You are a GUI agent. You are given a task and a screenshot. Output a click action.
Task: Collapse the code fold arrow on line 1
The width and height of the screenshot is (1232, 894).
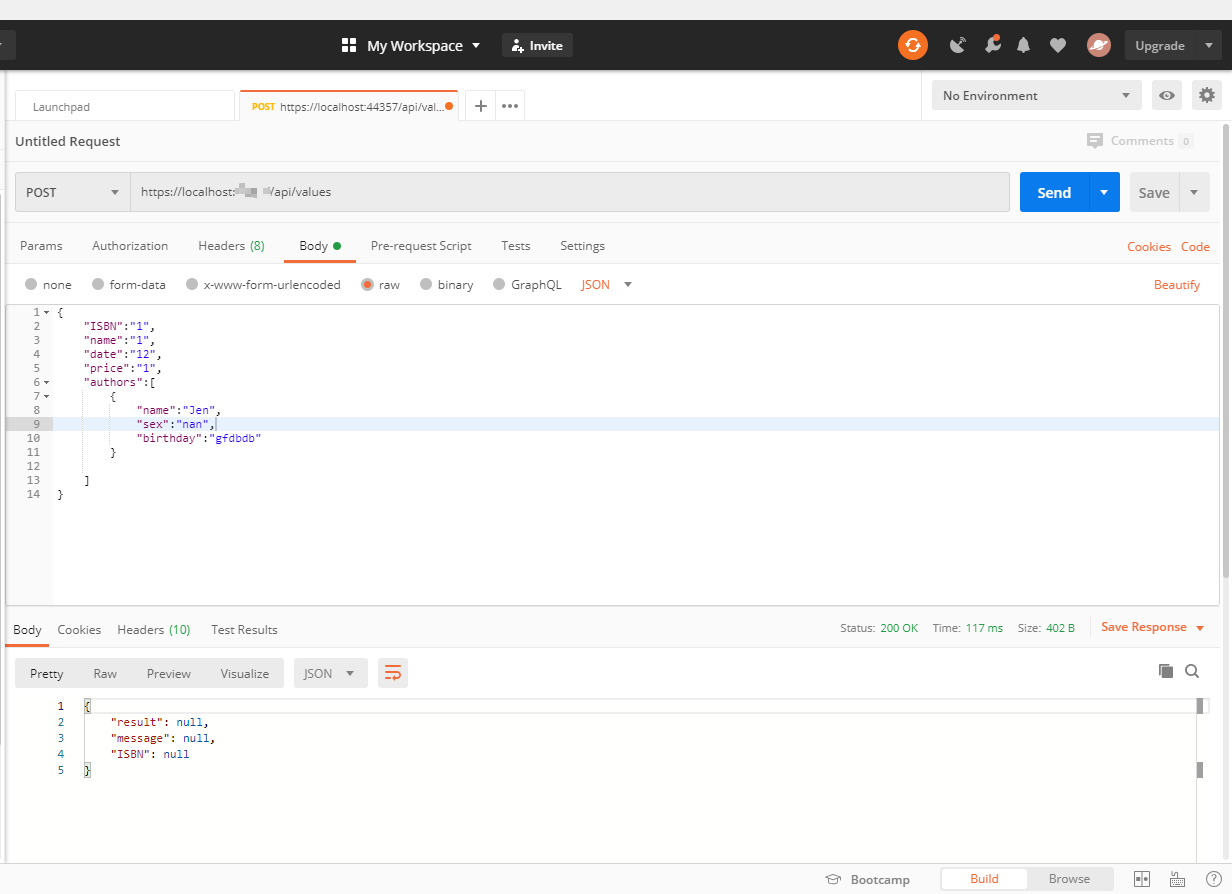pos(46,312)
